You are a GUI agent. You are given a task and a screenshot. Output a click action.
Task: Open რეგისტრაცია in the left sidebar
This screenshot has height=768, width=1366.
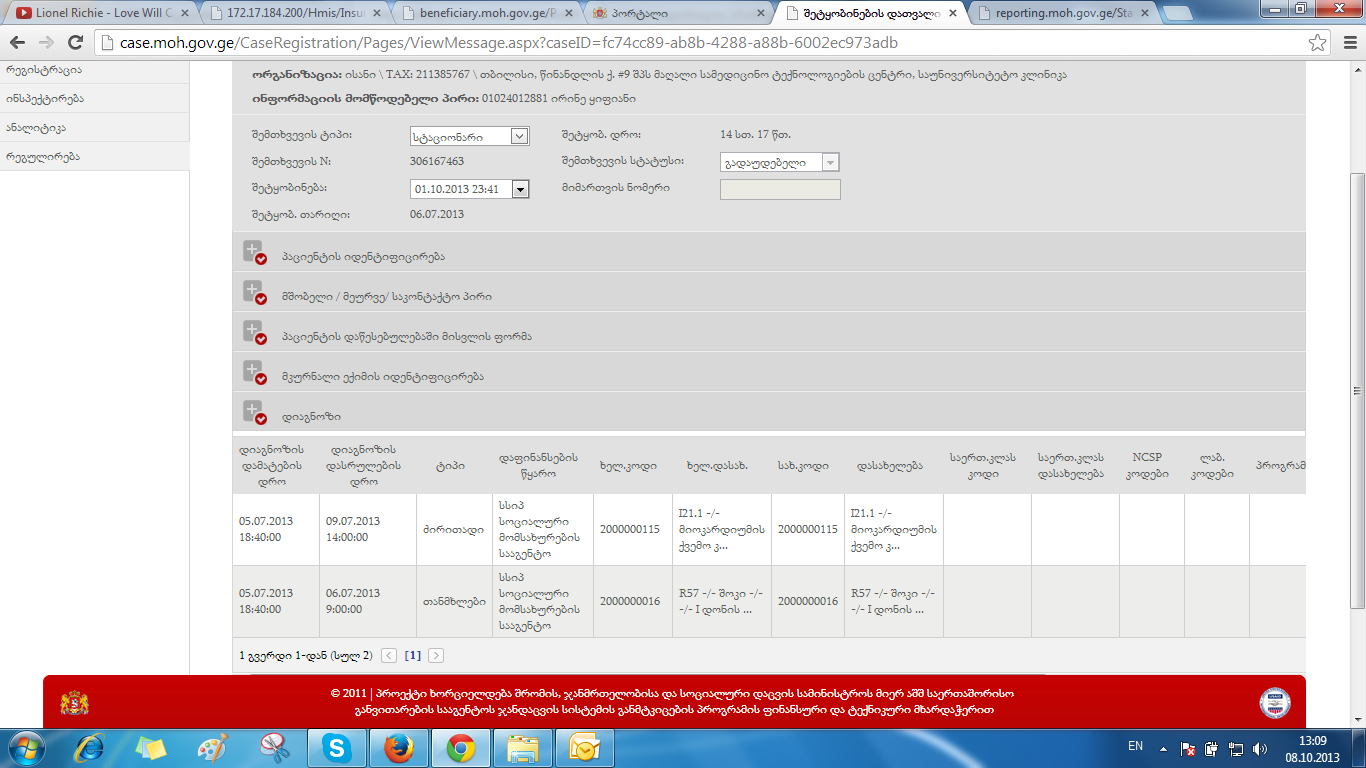pos(44,70)
